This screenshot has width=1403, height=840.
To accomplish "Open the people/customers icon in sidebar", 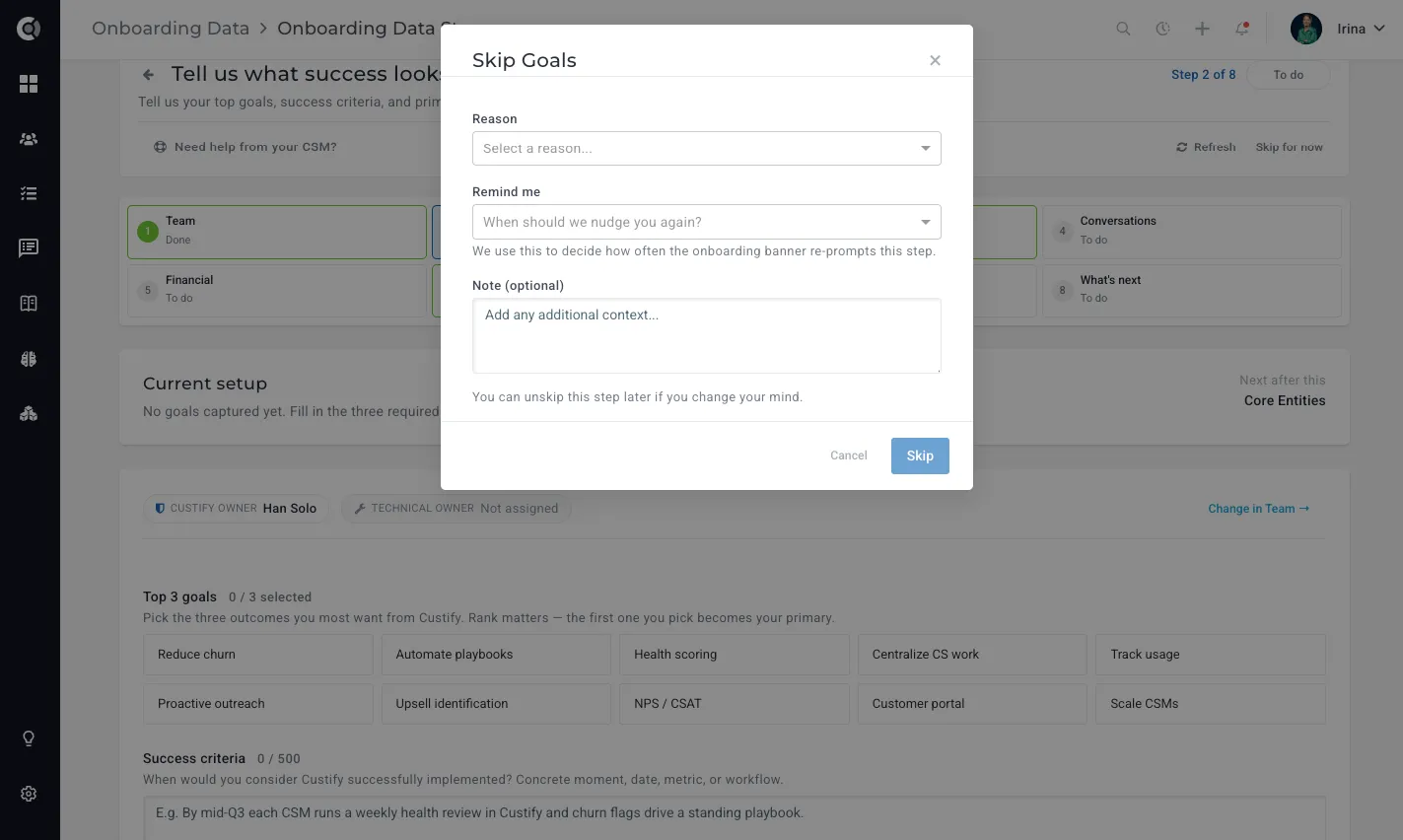I will pos(29,139).
